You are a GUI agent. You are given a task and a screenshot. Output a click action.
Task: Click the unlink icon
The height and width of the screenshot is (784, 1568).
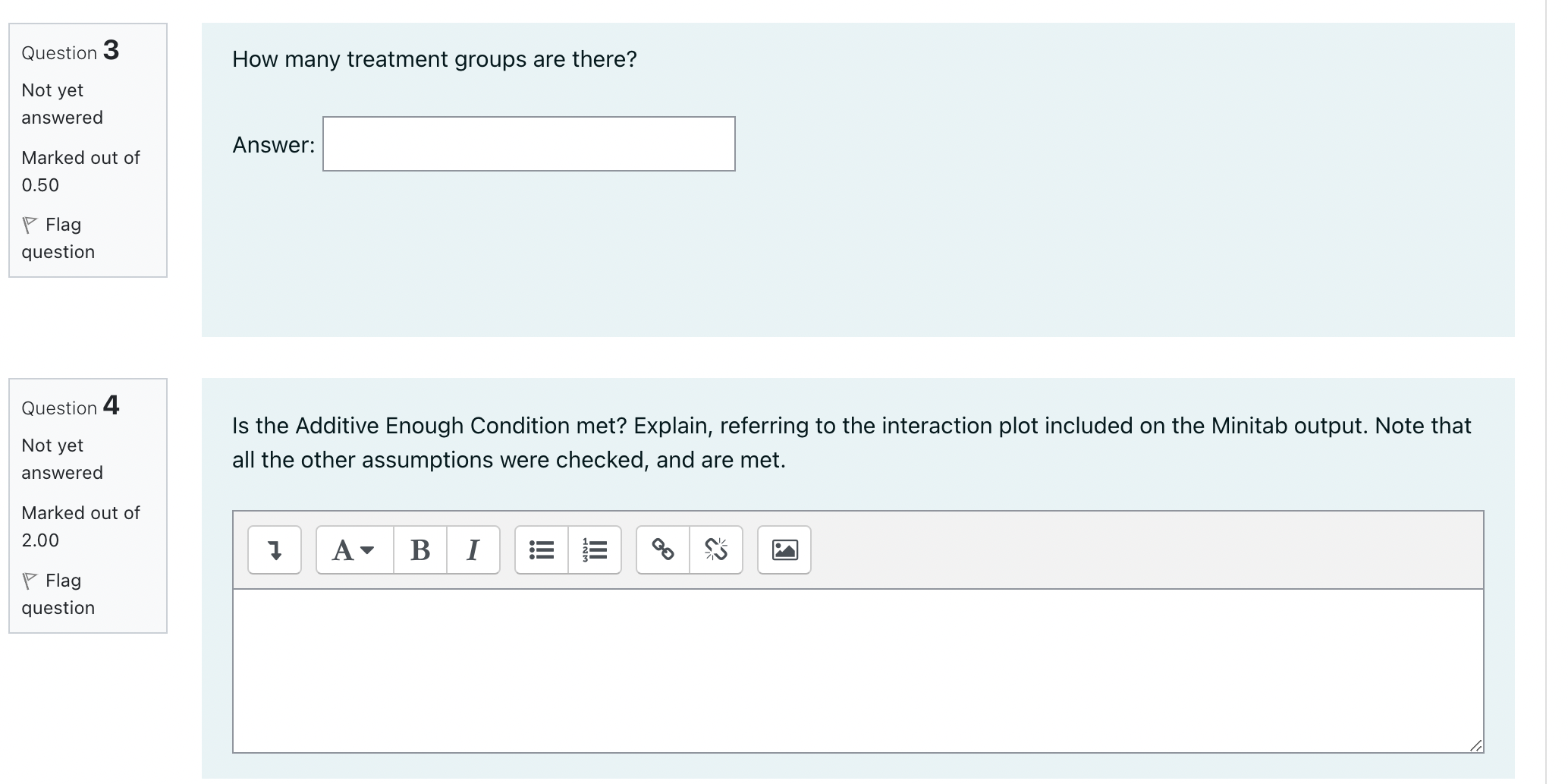[x=716, y=550]
